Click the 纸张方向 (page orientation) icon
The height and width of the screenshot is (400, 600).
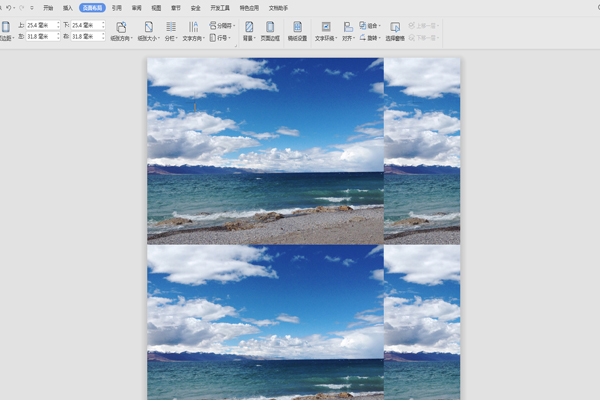coord(121,27)
